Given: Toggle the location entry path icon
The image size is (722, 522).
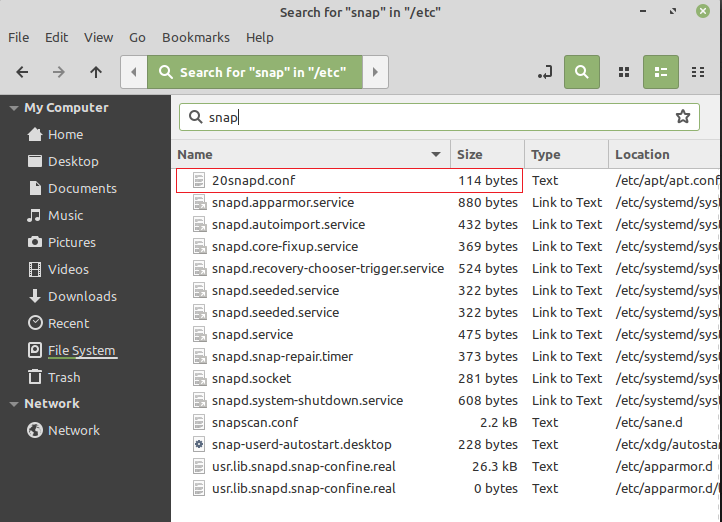Looking at the screenshot, I should point(544,72).
